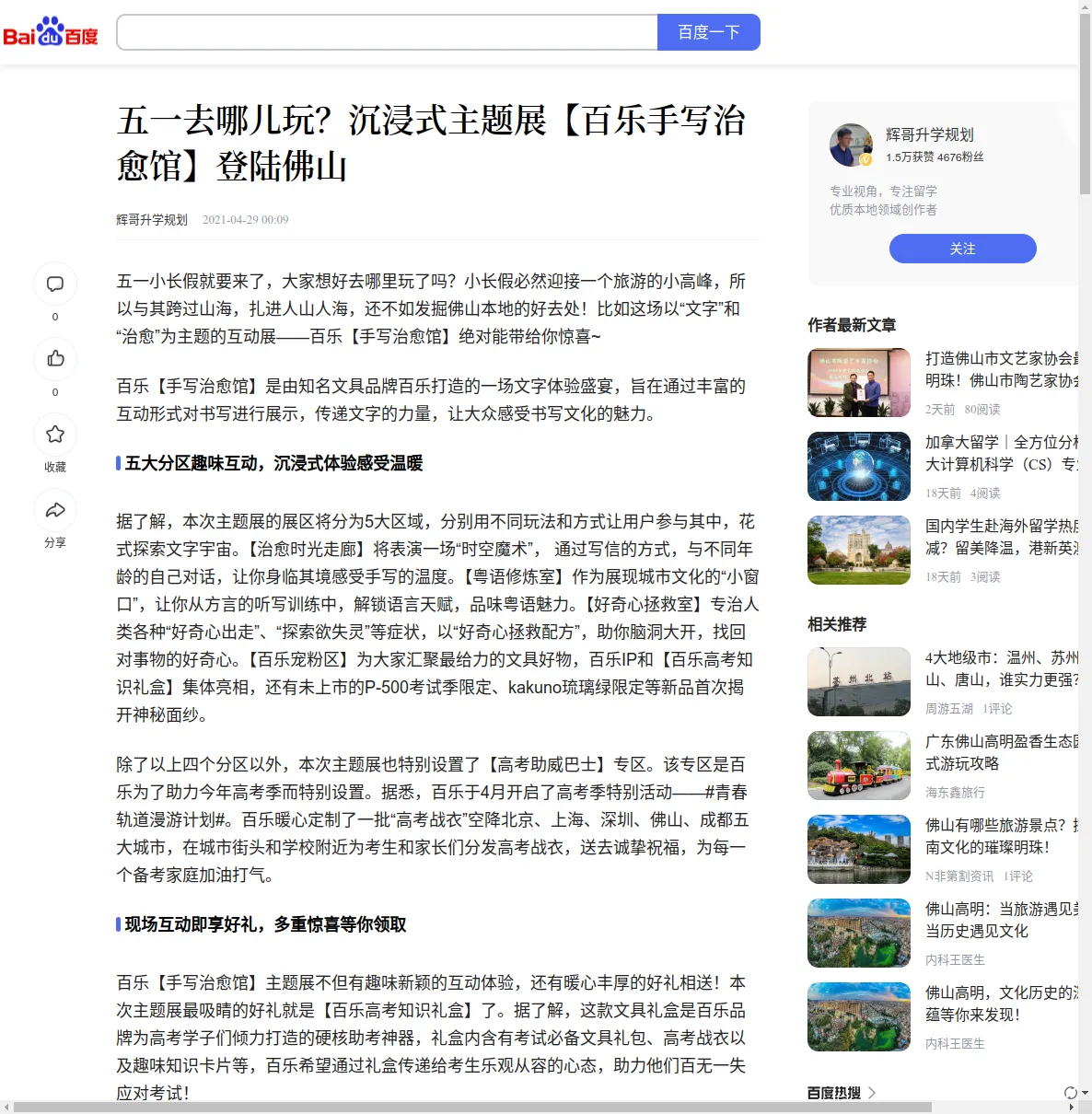This screenshot has width=1092, height=1114.
Task: Open article 国内学生赴海外留学热度
Action: coord(1002,537)
